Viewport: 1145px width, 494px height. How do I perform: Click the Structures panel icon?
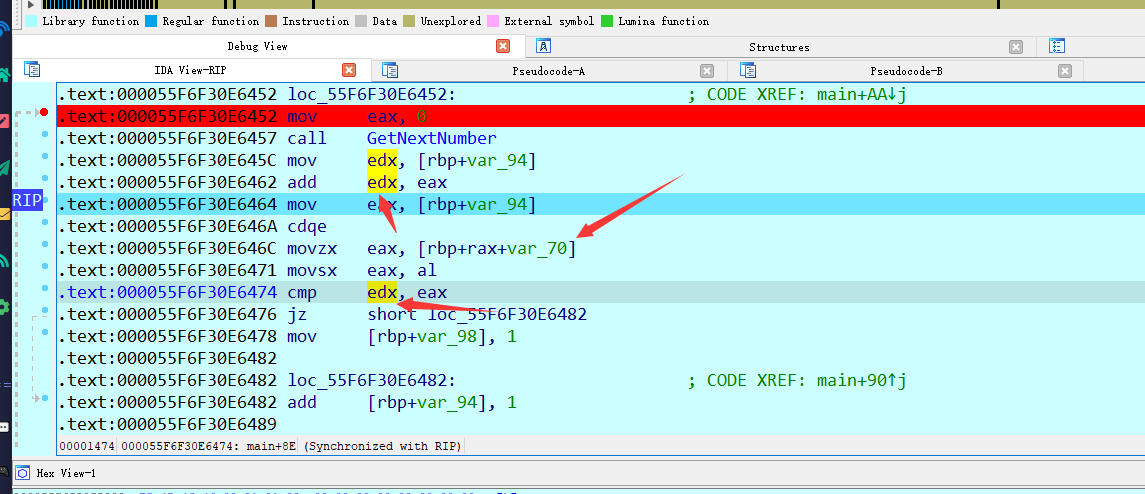[543, 46]
